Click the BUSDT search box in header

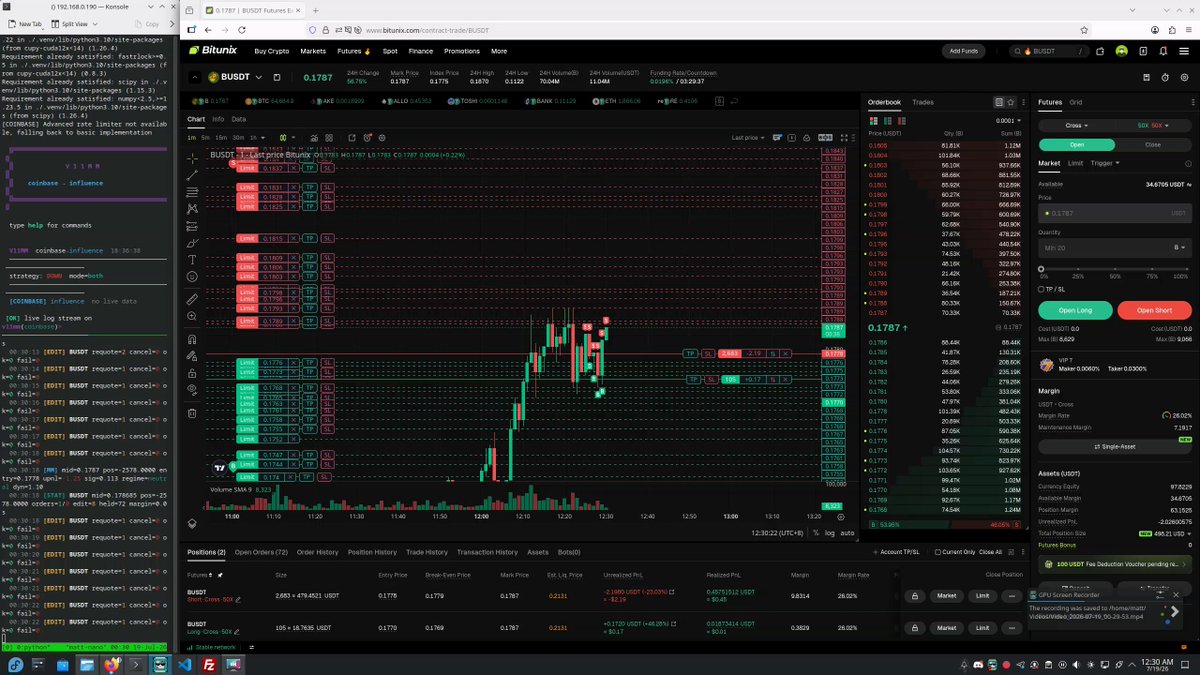[x=1050, y=51]
